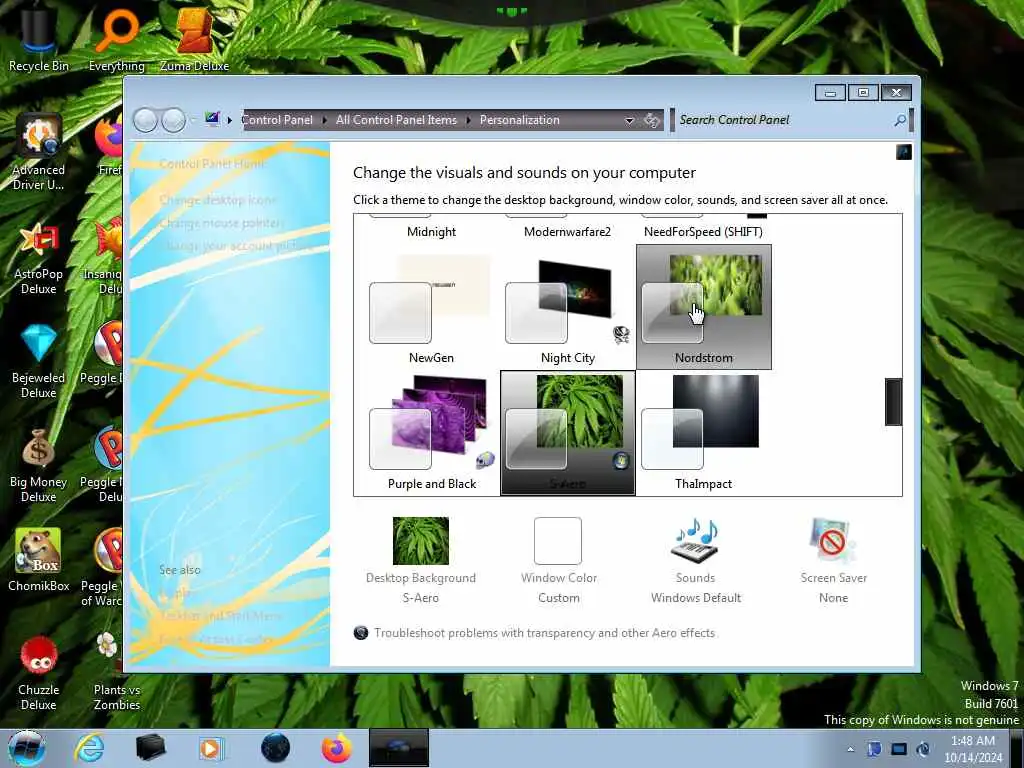Launch Firefox from the taskbar
This screenshot has height=768, width=1024.
pos(336,748)
